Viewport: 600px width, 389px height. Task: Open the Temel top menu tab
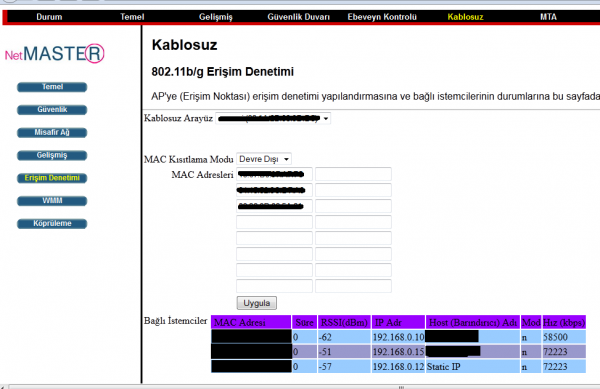(x=132, y=17)
